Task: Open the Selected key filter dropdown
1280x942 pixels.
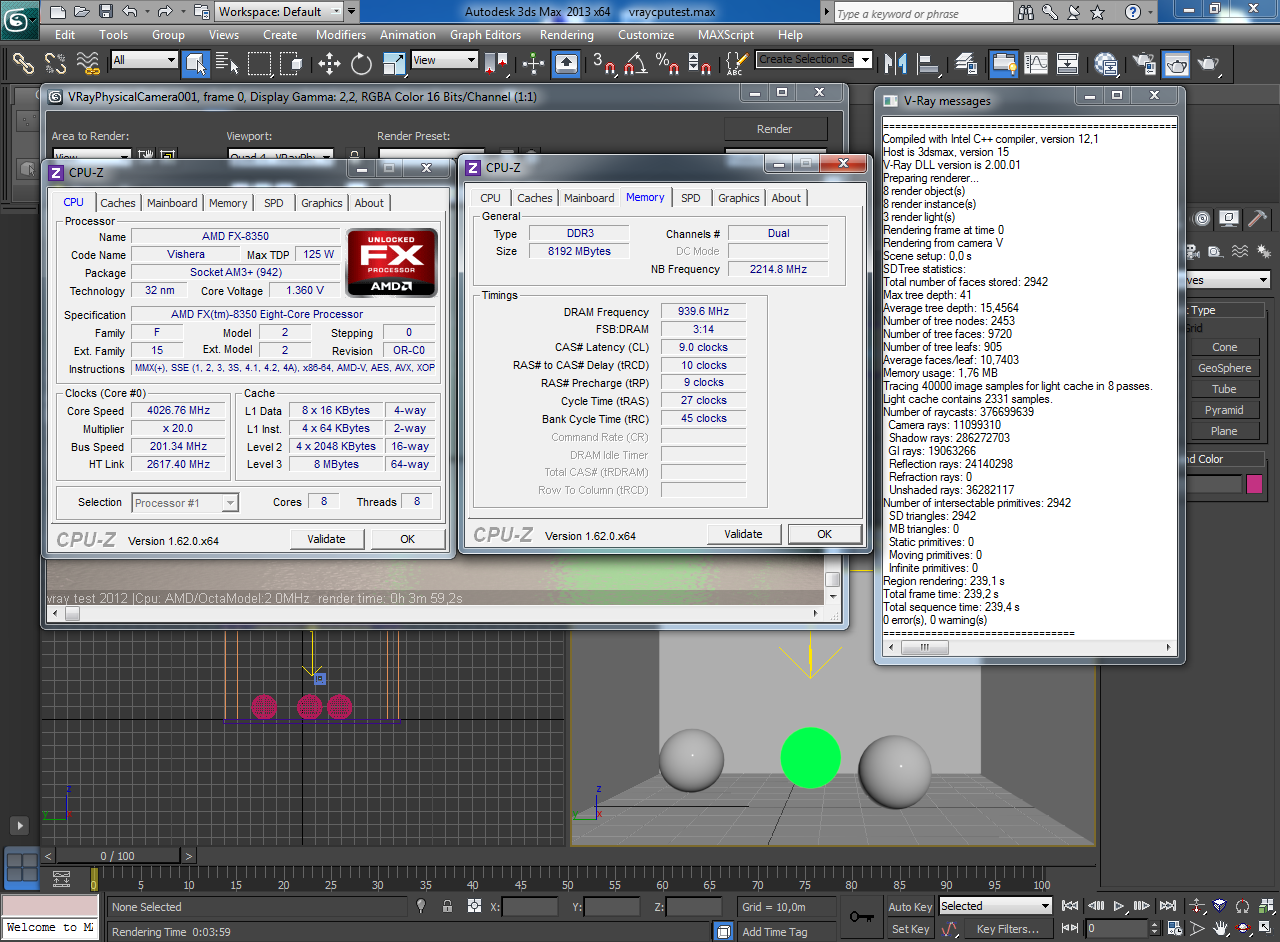Action: (996, 906)
